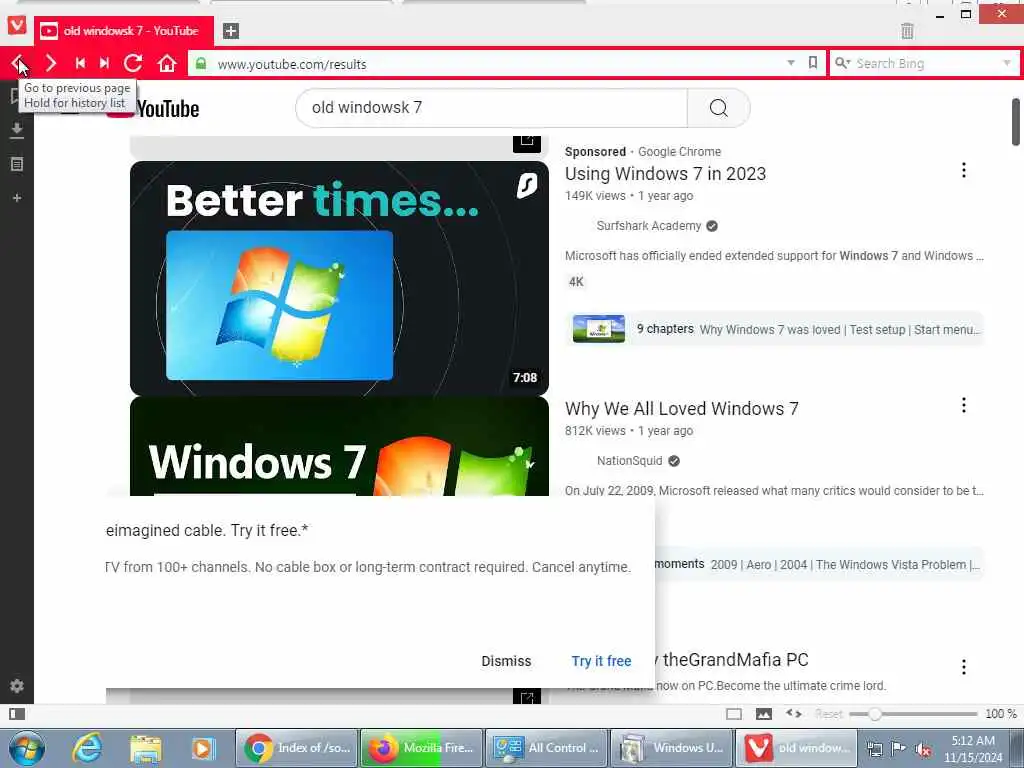Click the 4K badge under Surfshark video

coord(576,282)
